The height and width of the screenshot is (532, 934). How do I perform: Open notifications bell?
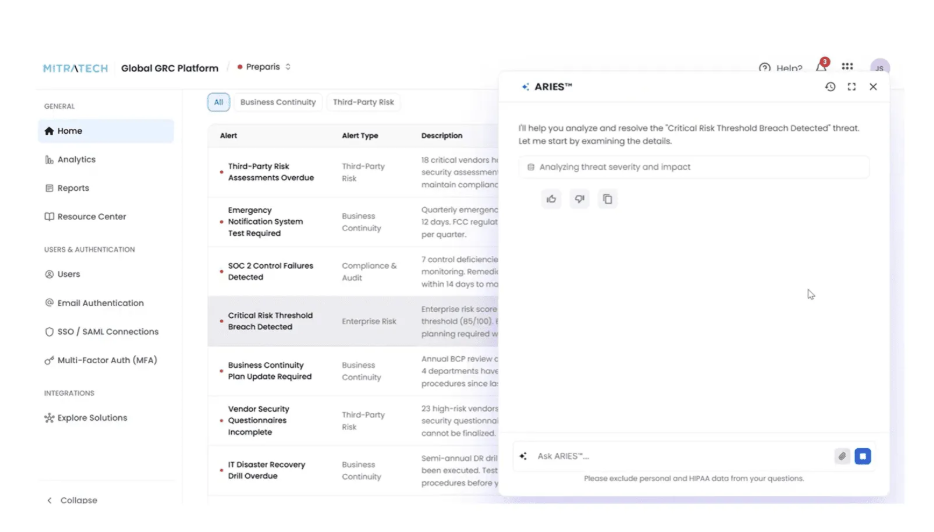pos(821,67)
